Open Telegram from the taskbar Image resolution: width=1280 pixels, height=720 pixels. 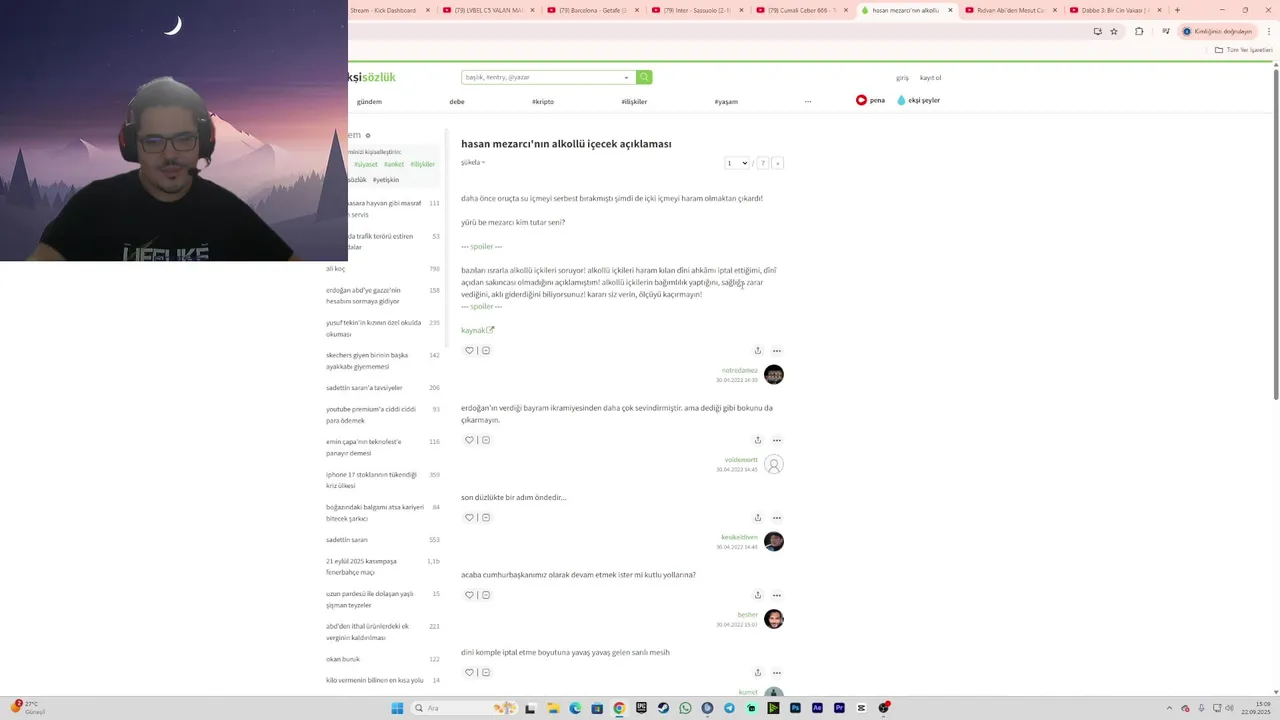click(729, 708)
